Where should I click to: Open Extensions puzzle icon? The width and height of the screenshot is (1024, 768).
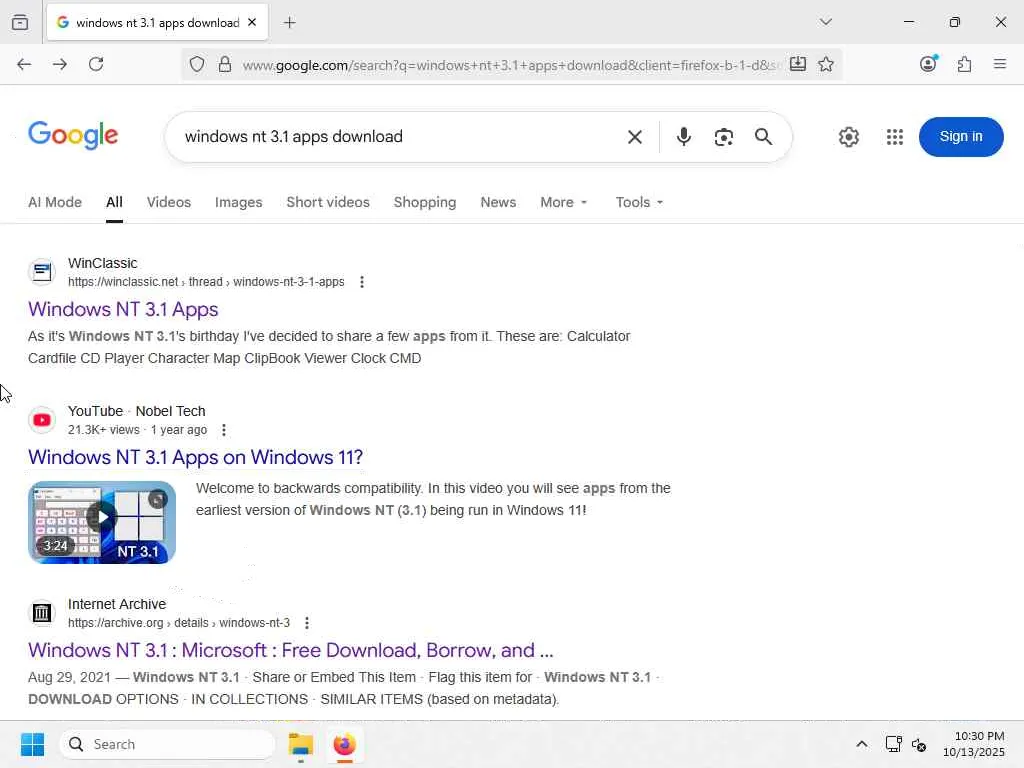coord(964,64)
